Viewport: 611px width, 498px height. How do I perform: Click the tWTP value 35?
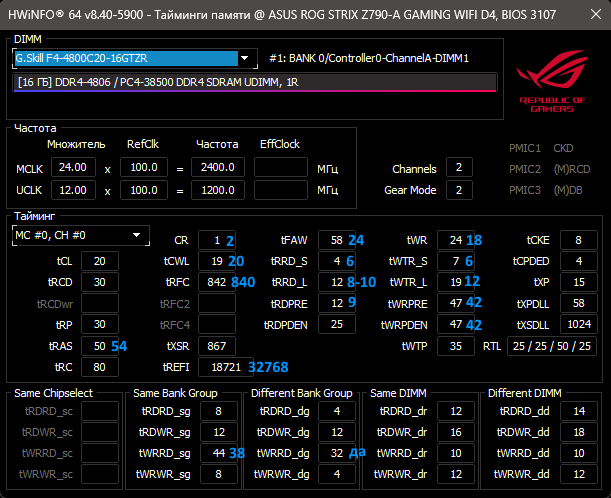click(456, 346)
